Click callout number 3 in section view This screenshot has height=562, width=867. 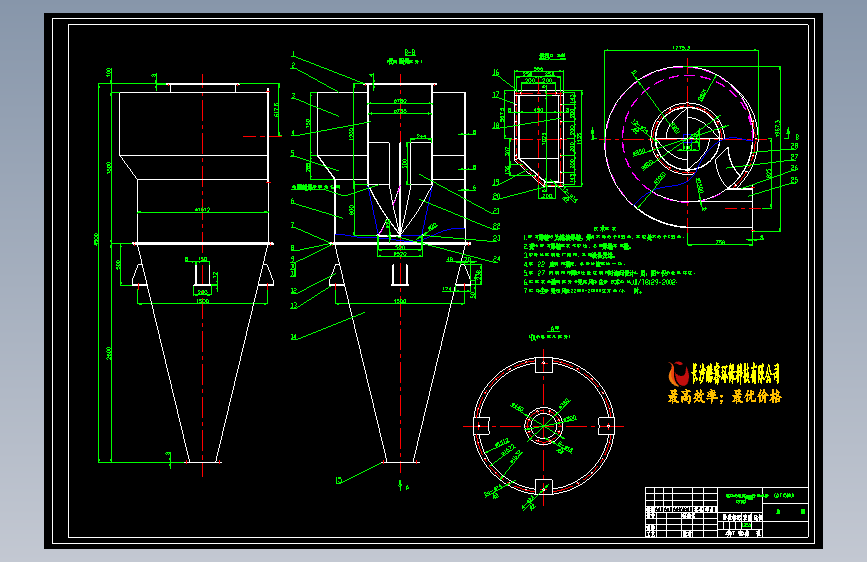click(294, 96)
